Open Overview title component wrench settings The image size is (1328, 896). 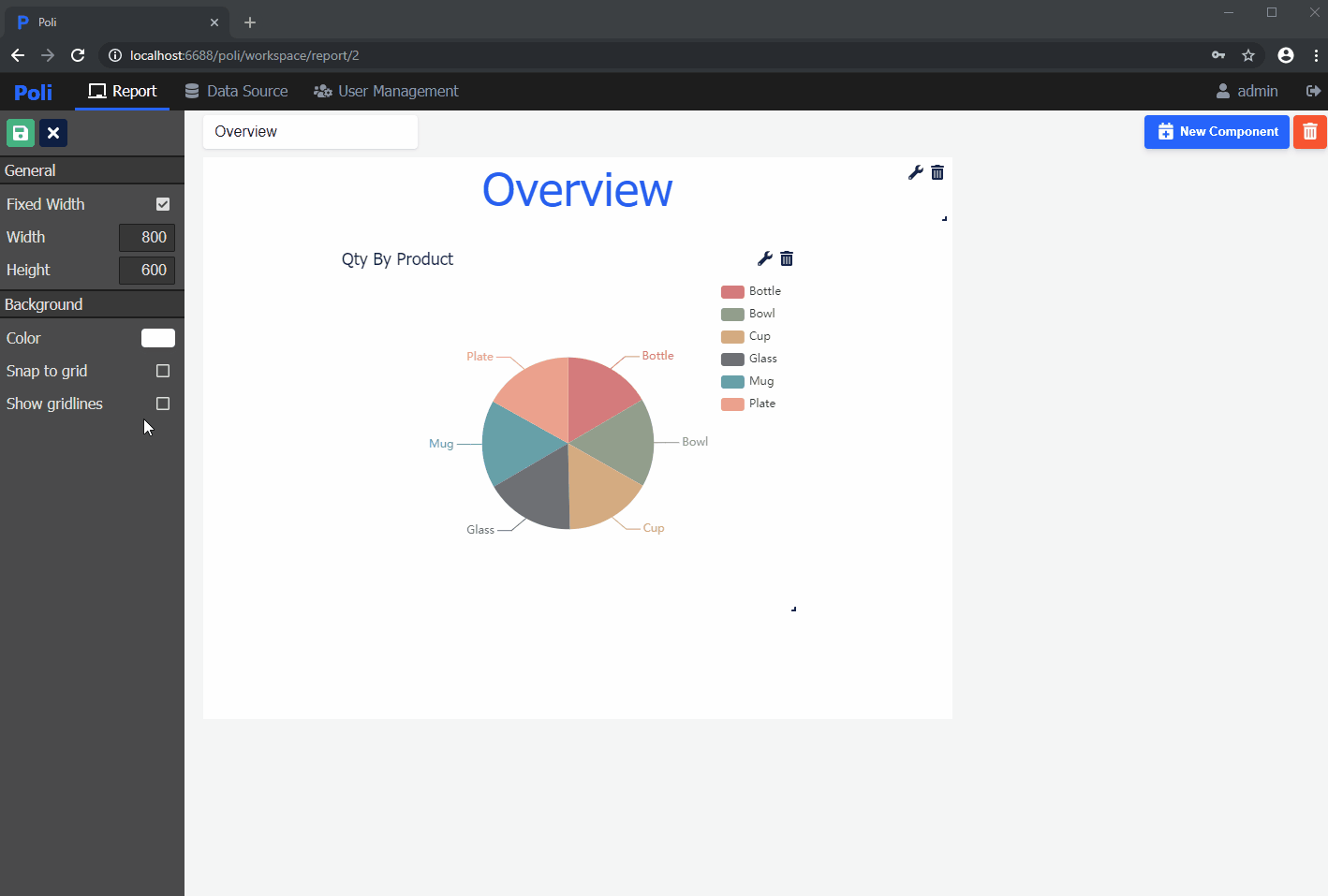(916, 172)
